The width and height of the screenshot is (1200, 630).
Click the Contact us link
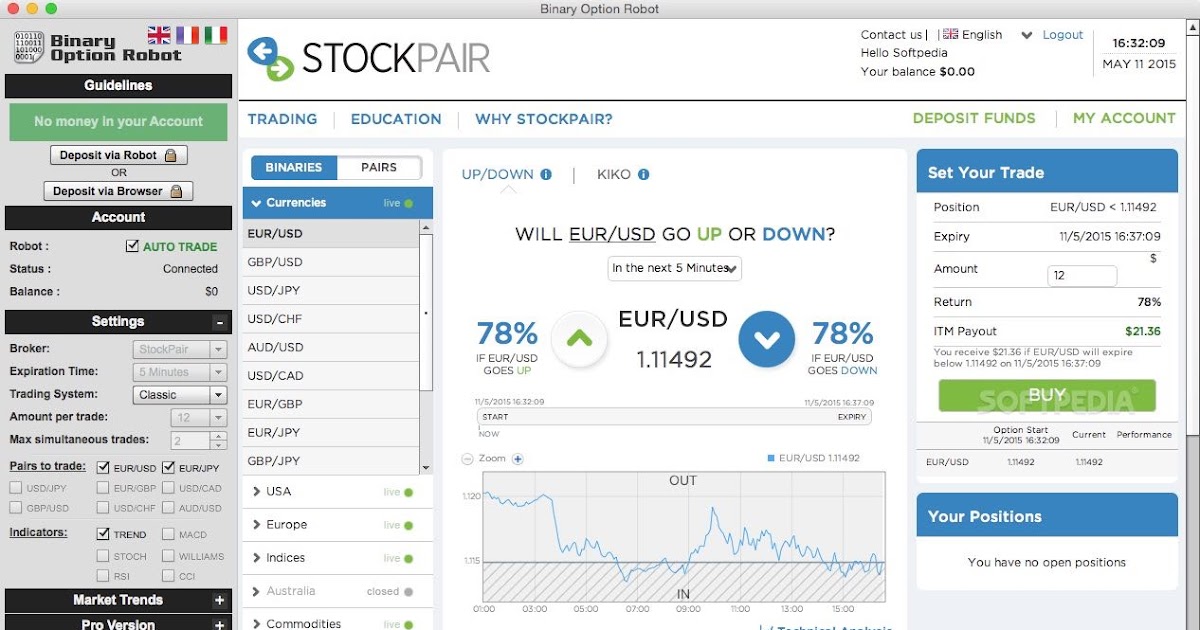(x=891, y=35)
